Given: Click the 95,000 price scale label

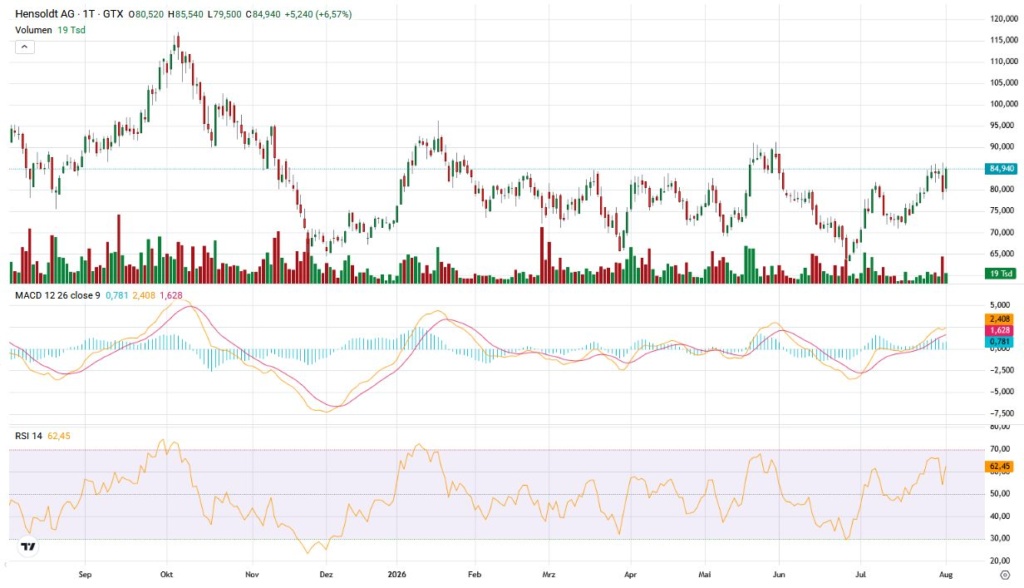Looking at the screenshot, I should pyautogui.click(x=1004, y=125).
